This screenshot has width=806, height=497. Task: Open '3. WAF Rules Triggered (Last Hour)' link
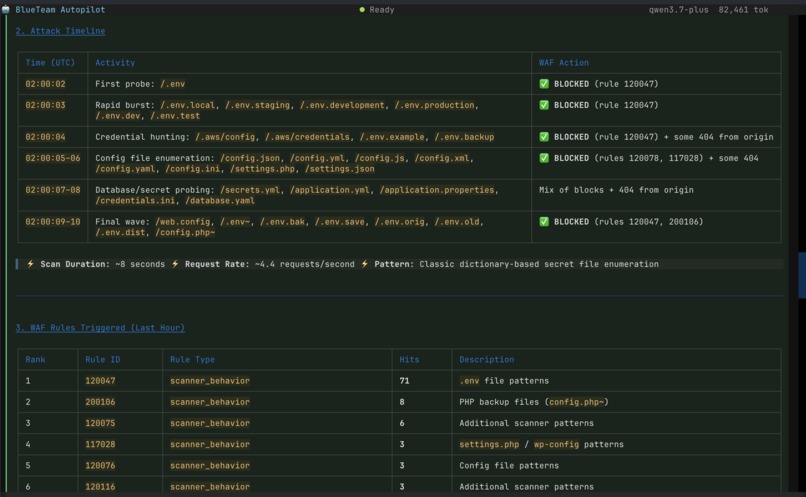[100, 327]
